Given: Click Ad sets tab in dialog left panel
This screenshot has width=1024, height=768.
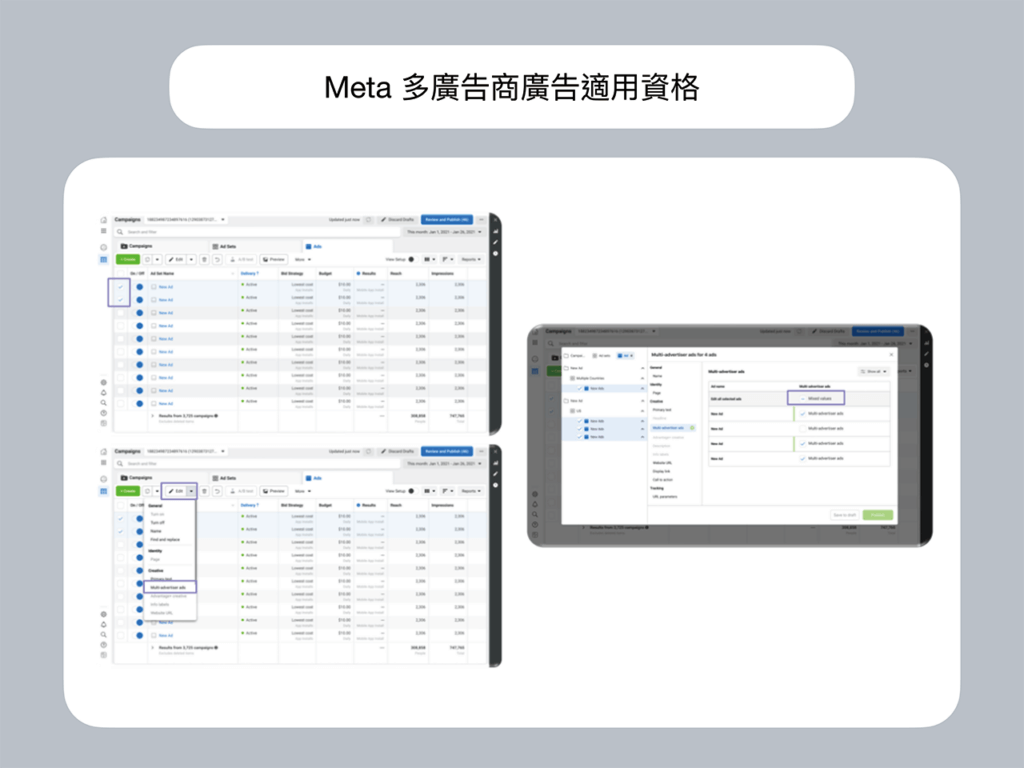Looking at the screenshot, I should pyautogui.click(x=601, y=356).
